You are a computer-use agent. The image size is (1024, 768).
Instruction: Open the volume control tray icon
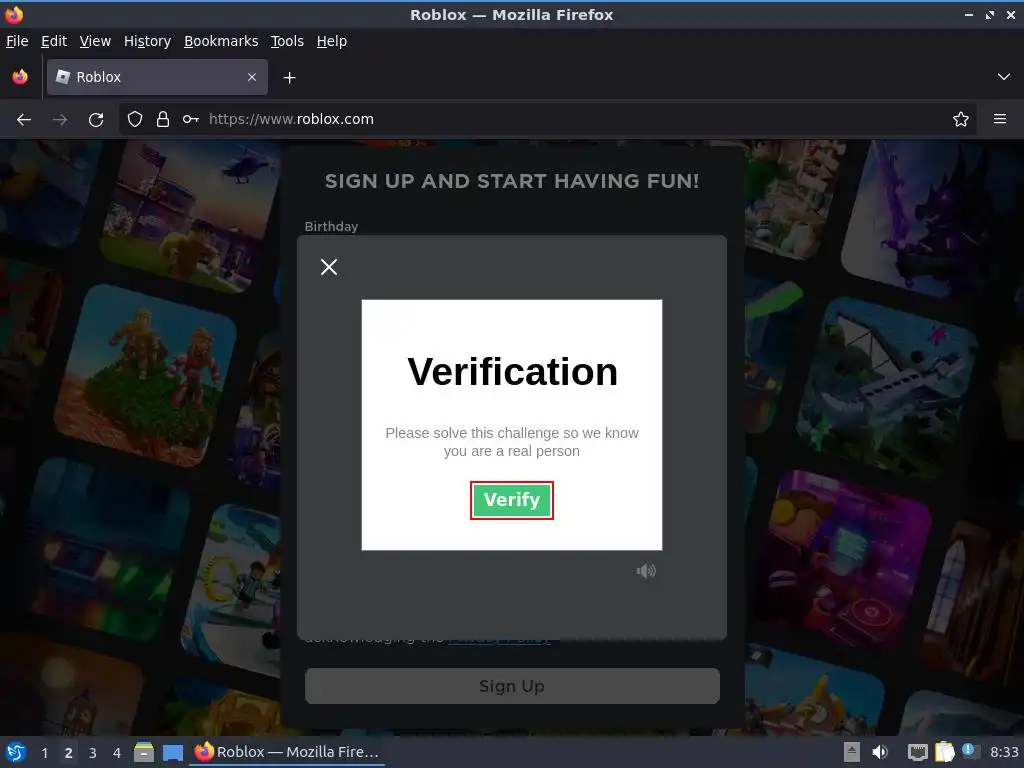tap(880, 752)
